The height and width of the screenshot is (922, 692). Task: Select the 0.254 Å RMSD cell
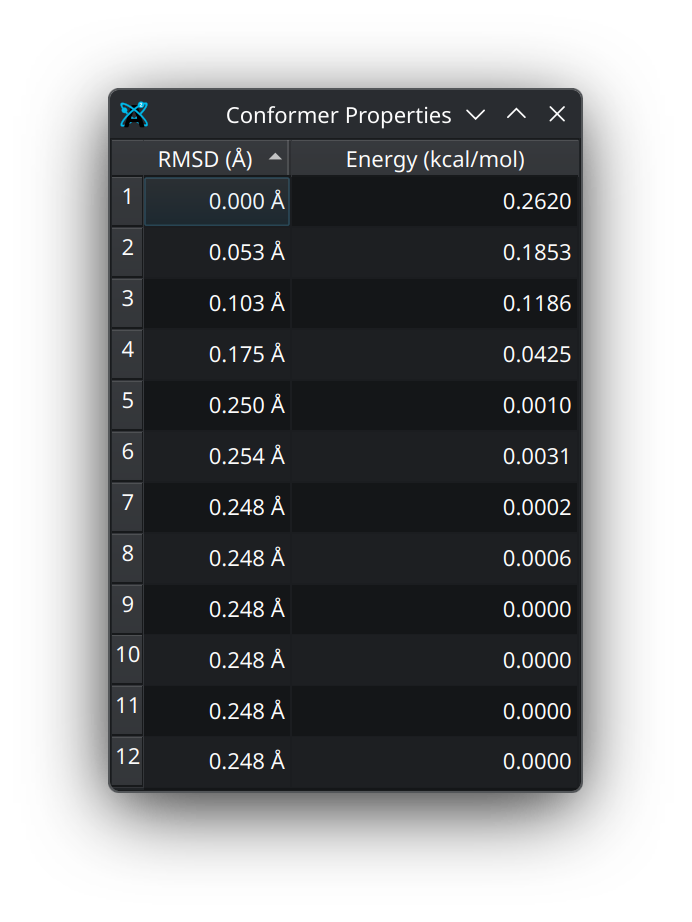(217, 457)
